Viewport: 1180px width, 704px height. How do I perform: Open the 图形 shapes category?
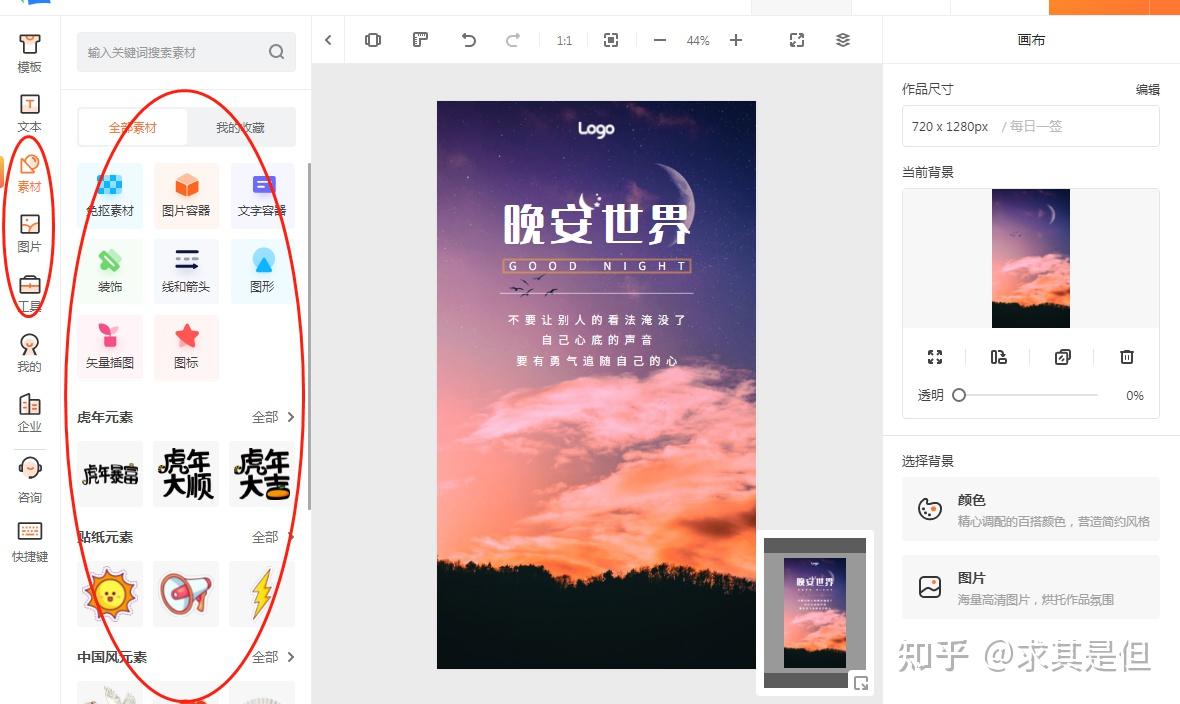coord(262,272)
